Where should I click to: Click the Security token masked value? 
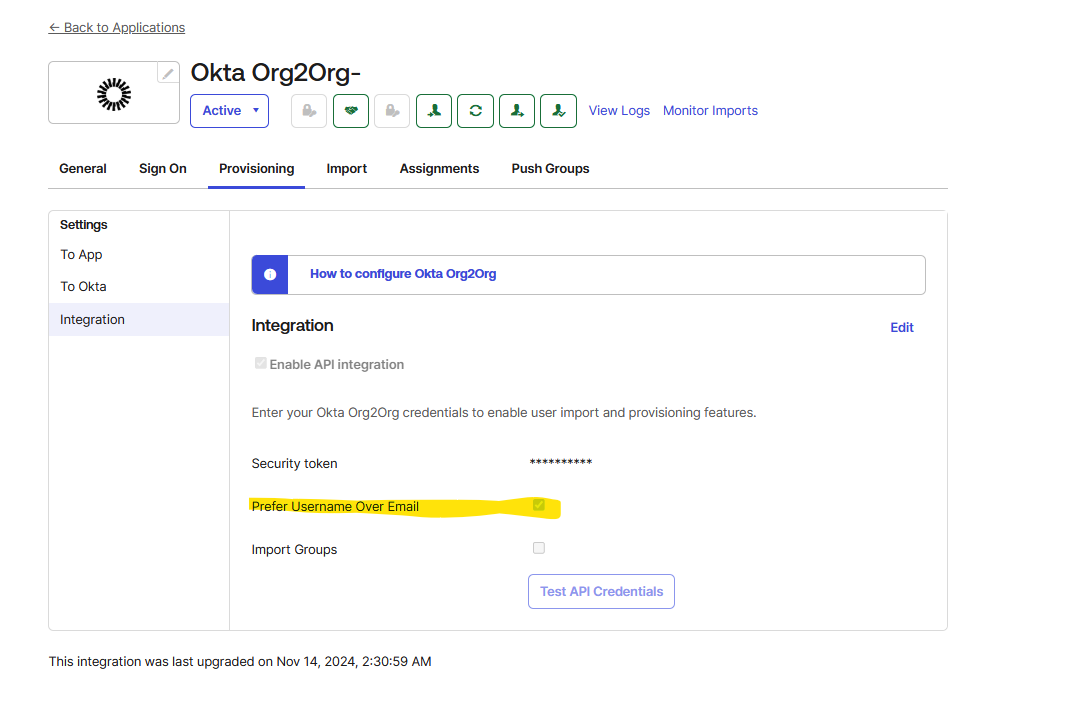pyautogui.click(x=561, y=462)
